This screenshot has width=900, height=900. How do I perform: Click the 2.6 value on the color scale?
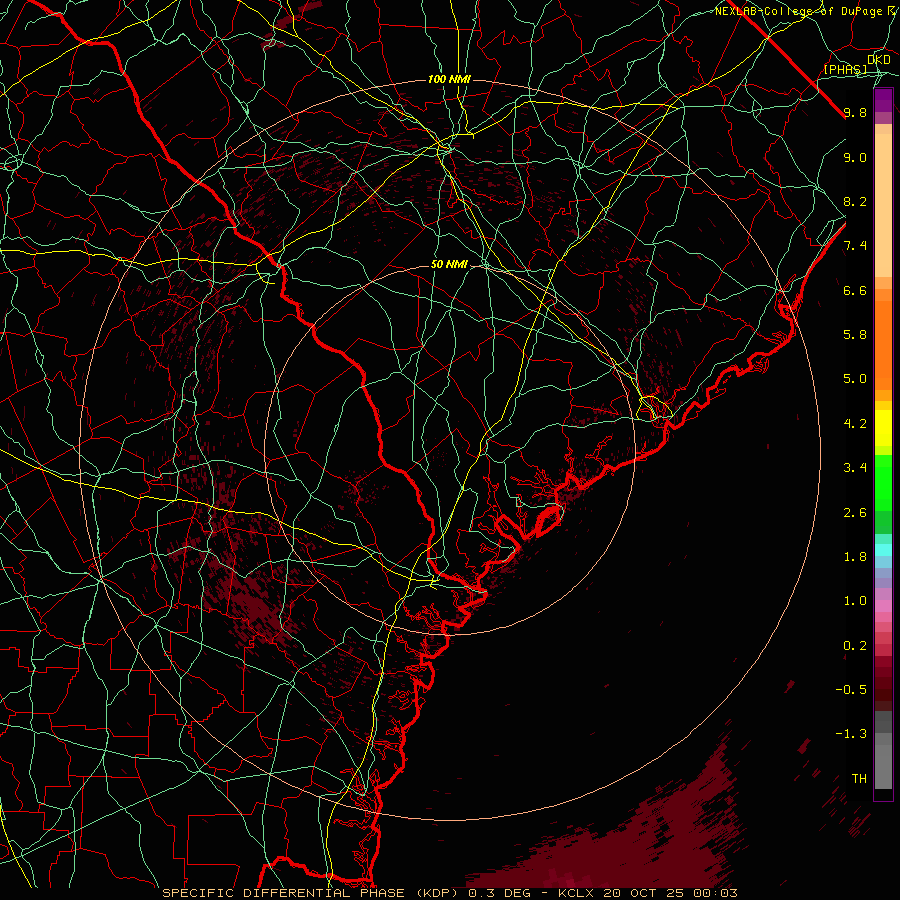[x=855, y=513]
